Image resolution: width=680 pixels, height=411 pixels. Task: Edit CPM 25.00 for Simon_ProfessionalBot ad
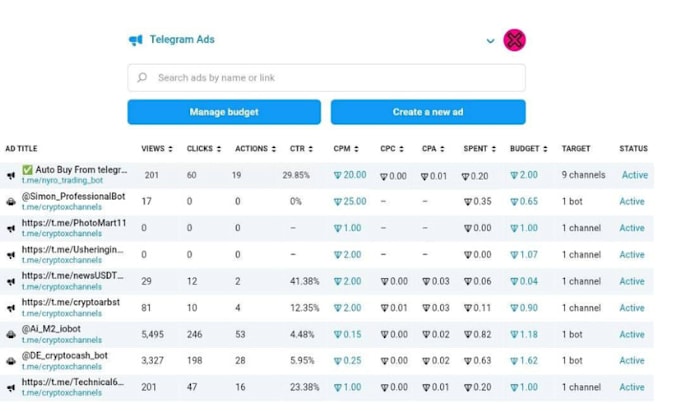tap(350, 202)
